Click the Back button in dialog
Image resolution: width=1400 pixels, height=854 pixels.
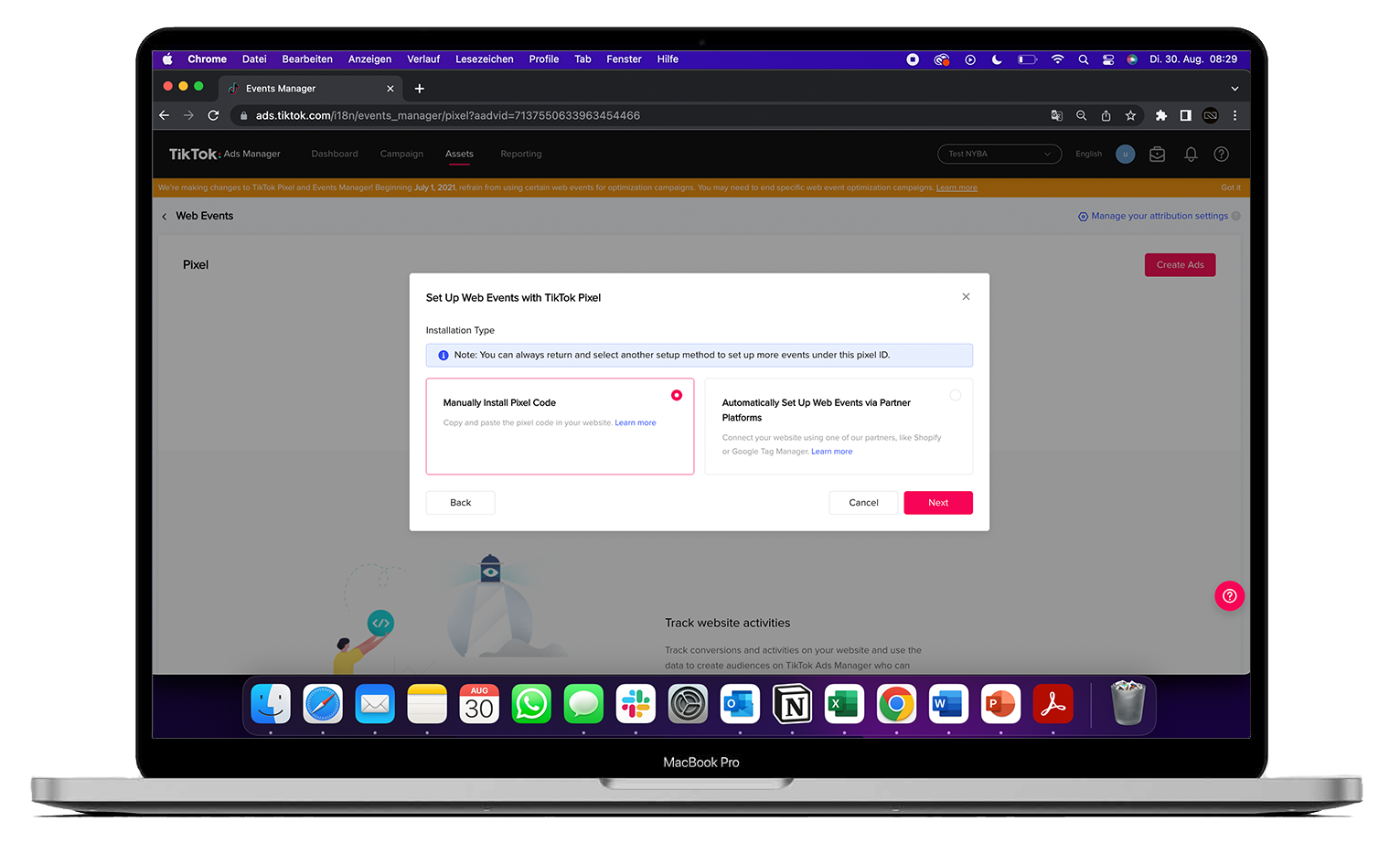[460, 503]
